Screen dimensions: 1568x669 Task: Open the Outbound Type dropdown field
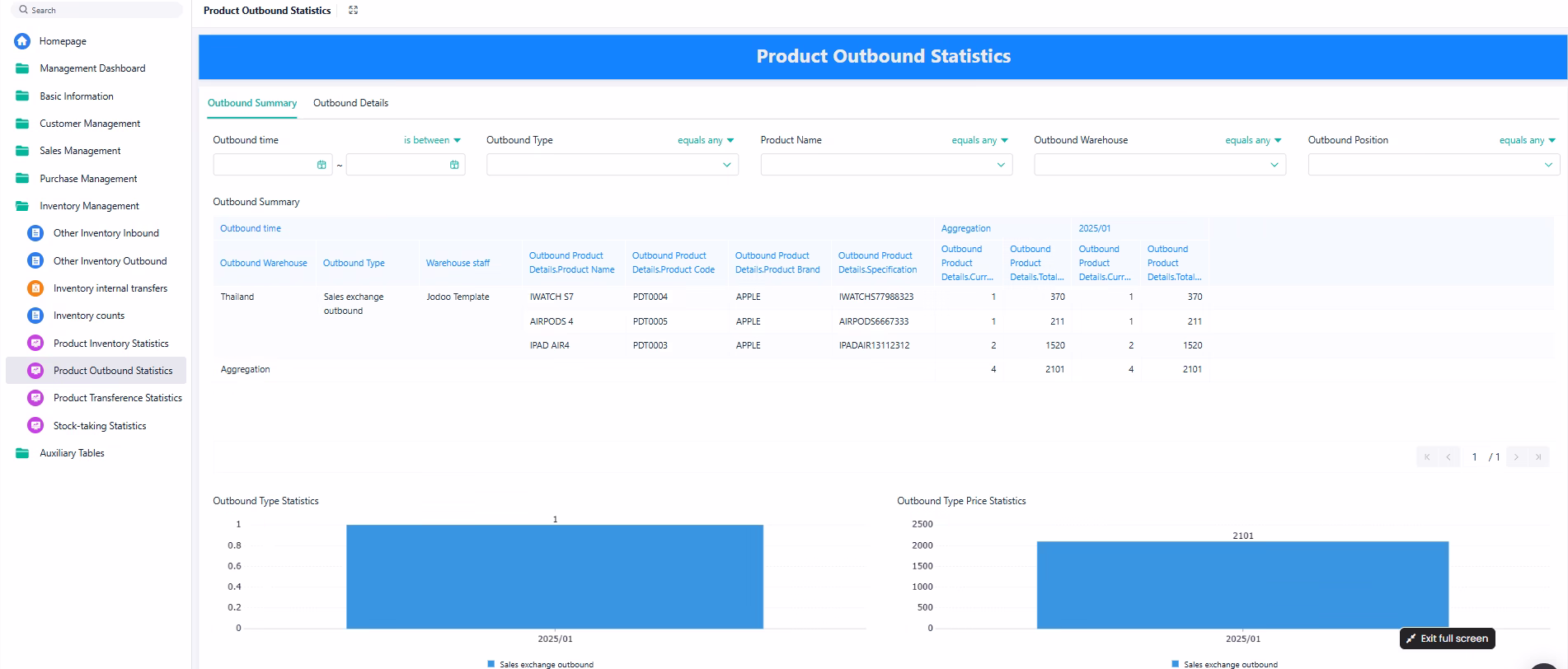point(612,165)
